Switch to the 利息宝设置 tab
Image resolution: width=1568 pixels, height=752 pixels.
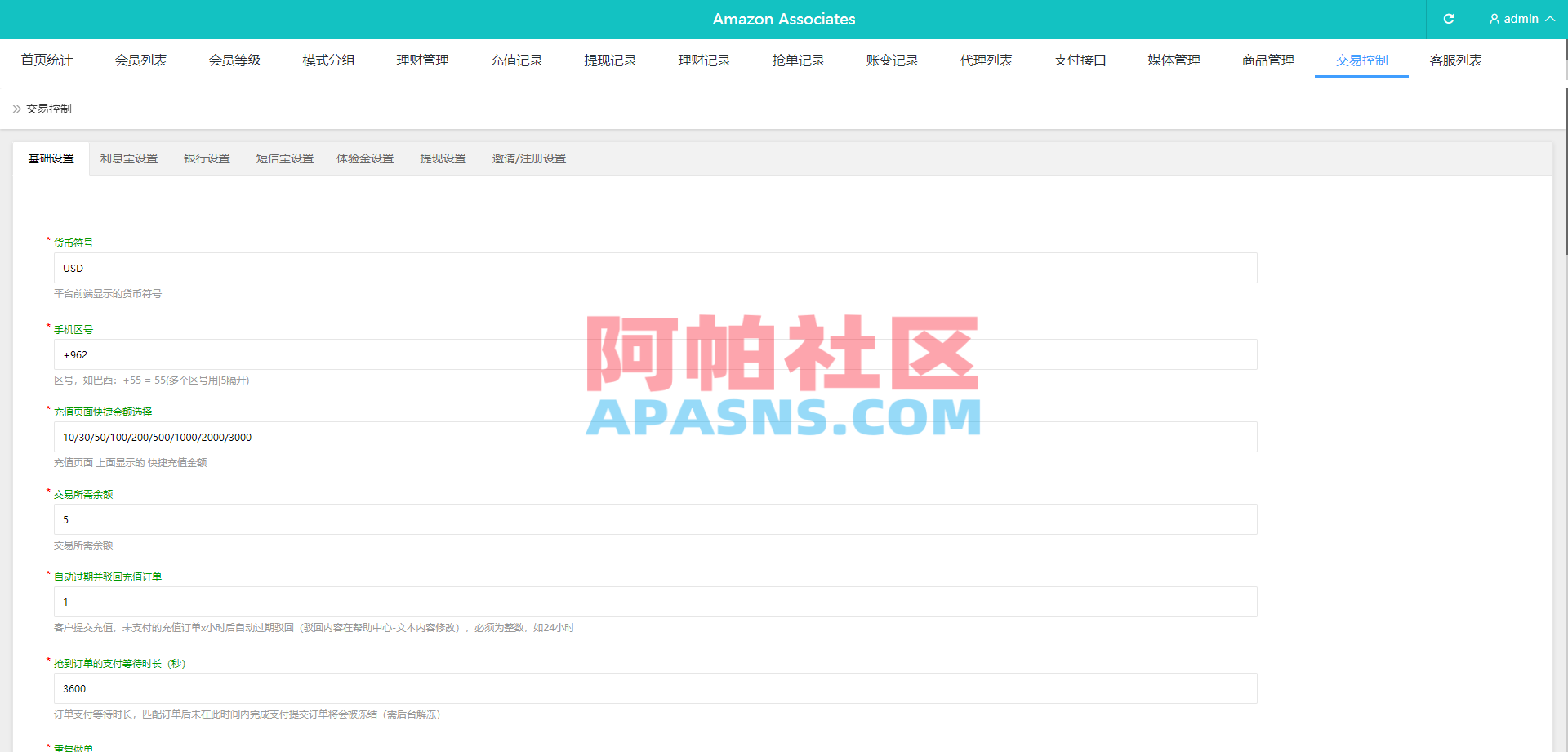point(128,158)
